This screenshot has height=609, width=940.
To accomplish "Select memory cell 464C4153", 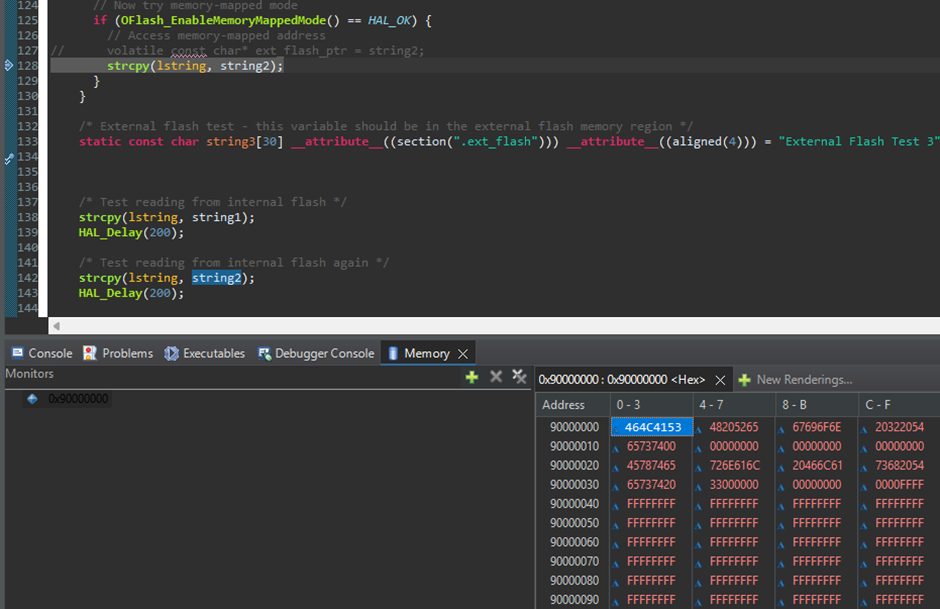I will pos(652,428).
